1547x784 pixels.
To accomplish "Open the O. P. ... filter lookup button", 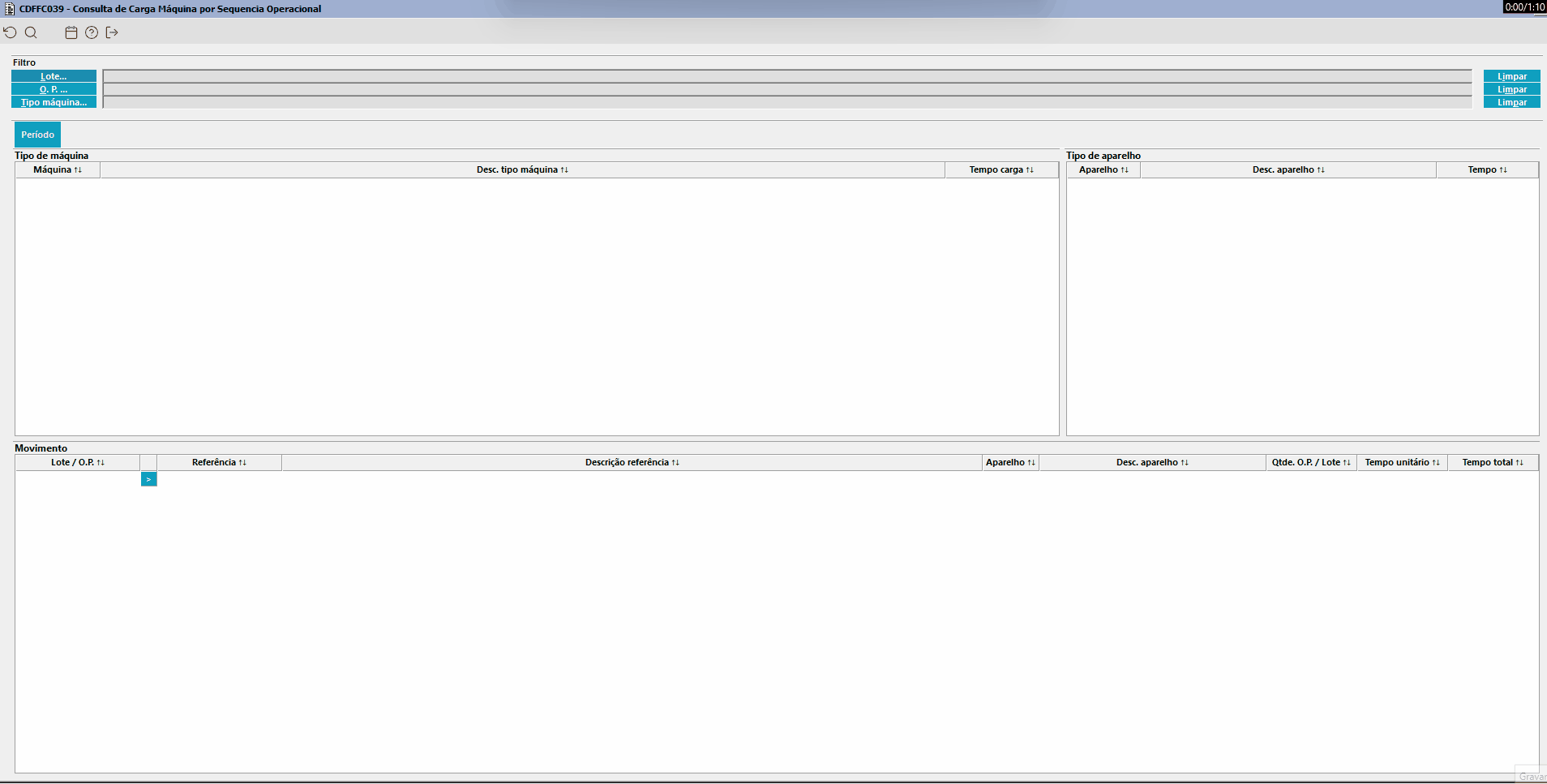I will [x=54, y=89].
